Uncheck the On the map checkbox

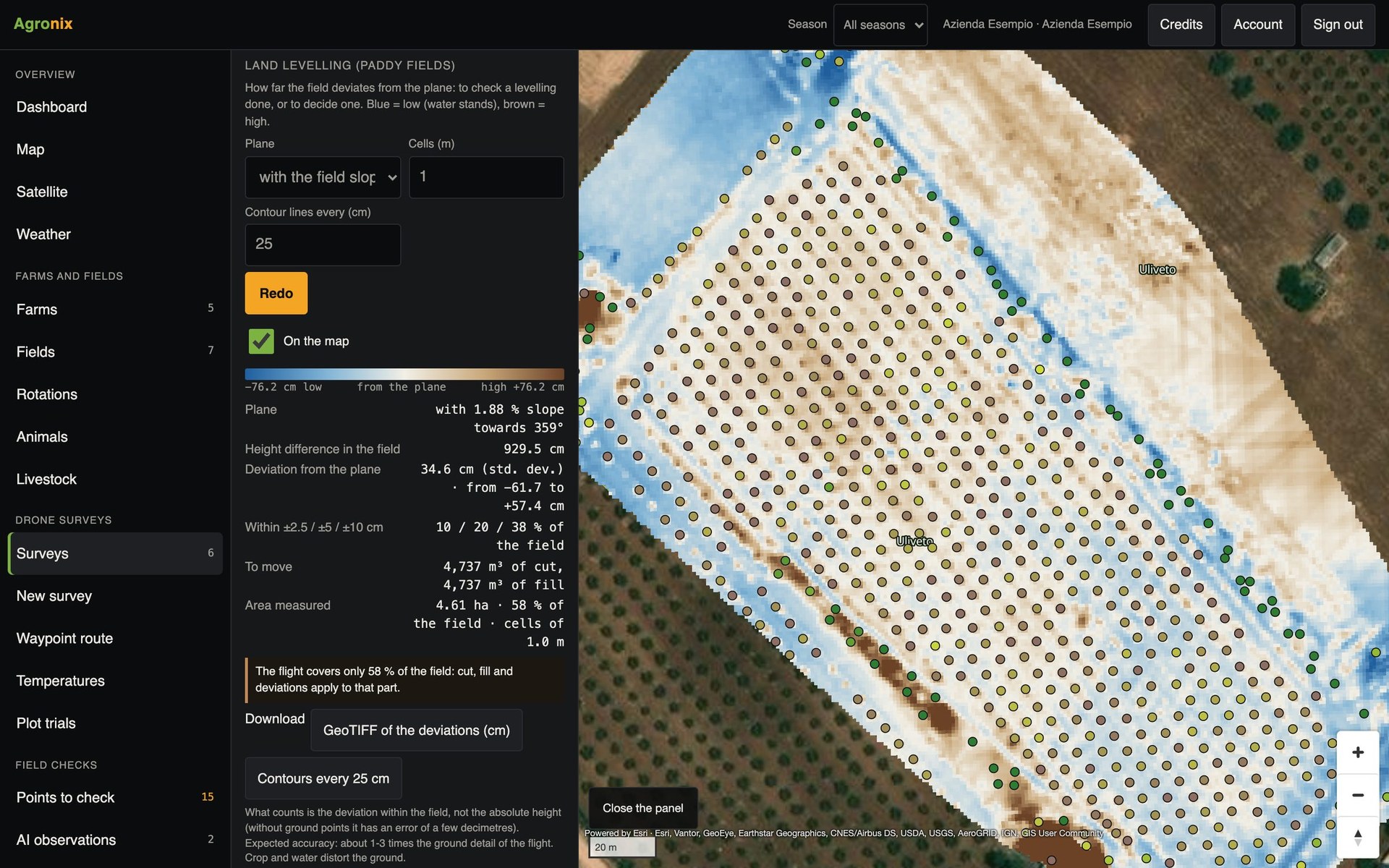point(261,341)
